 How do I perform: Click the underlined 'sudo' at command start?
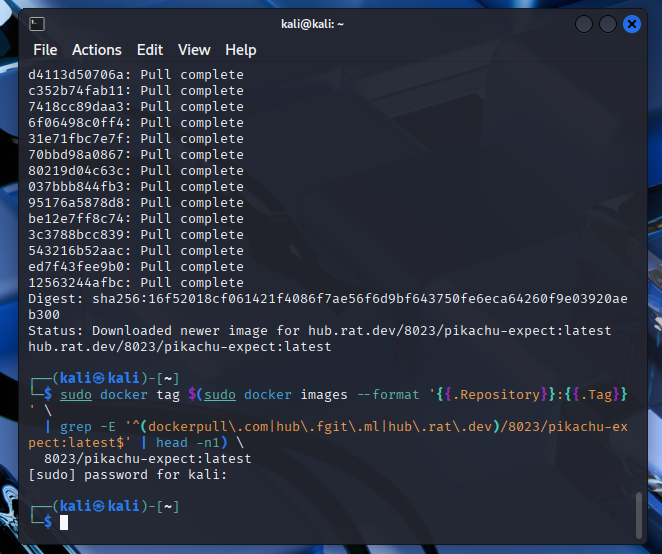(x=76, y=394)
